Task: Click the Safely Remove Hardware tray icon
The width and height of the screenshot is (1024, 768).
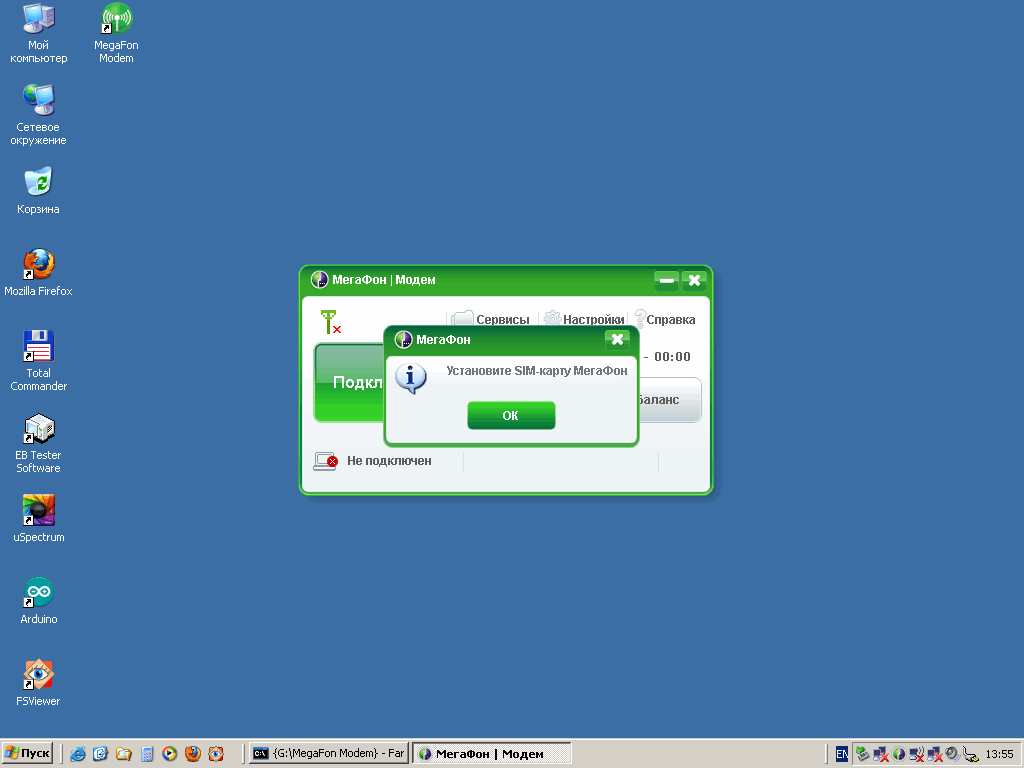Action: [863, 754]
